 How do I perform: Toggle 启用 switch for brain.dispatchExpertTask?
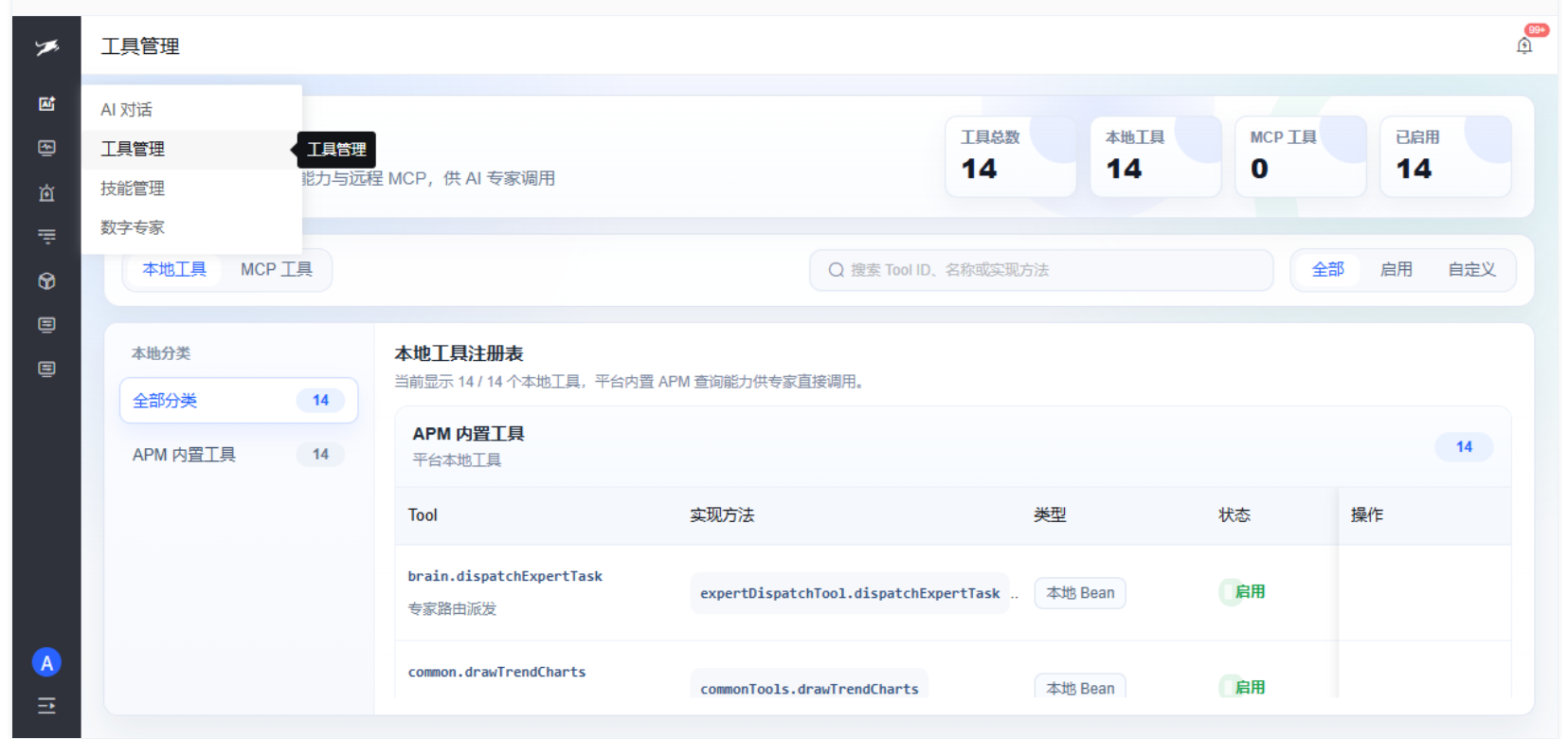pyautogui.click(x=1242, y=592)
